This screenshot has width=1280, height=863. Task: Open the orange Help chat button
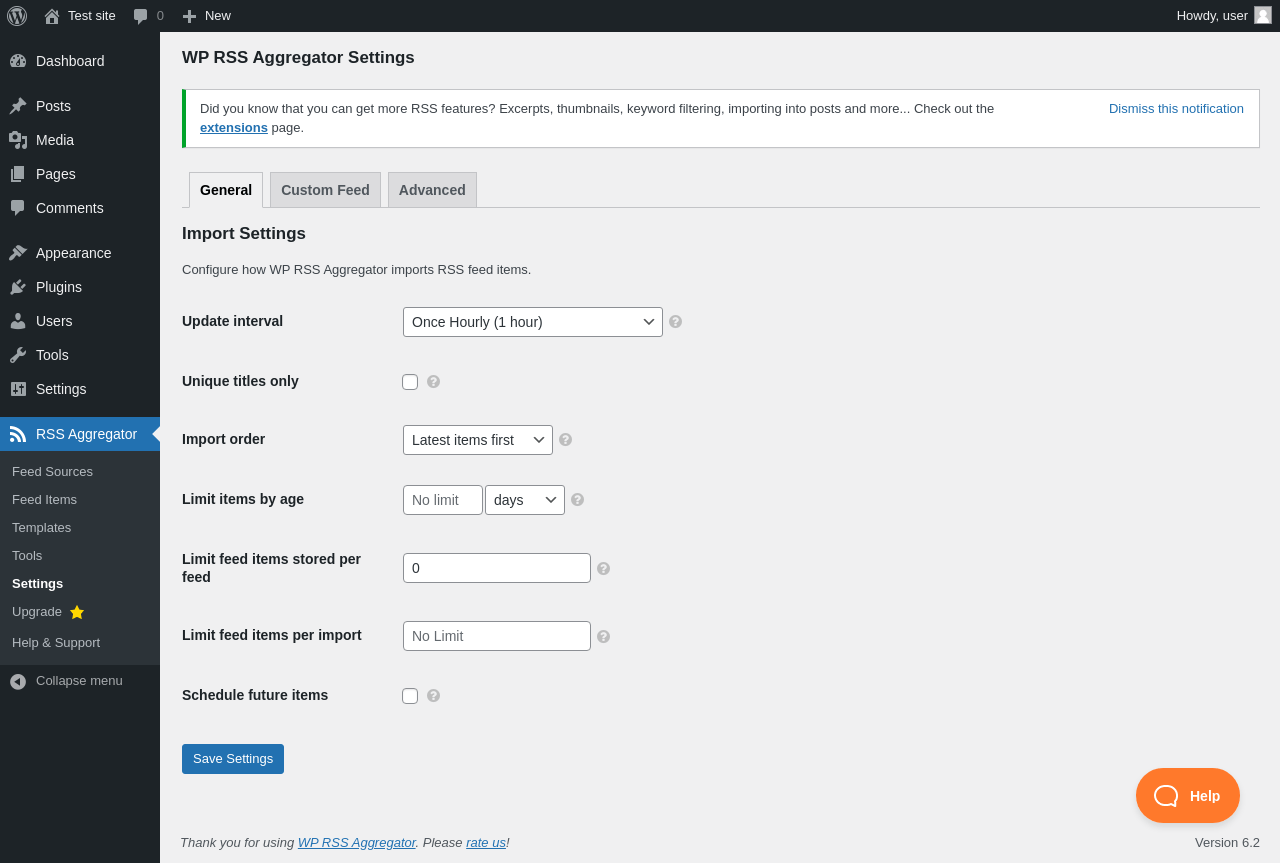tap(1188, 796)
